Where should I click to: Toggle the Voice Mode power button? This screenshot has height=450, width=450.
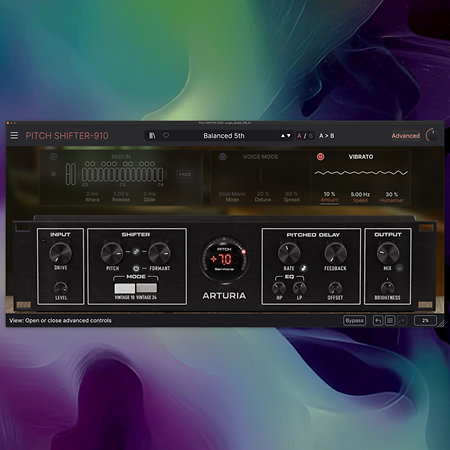[223, 156]
